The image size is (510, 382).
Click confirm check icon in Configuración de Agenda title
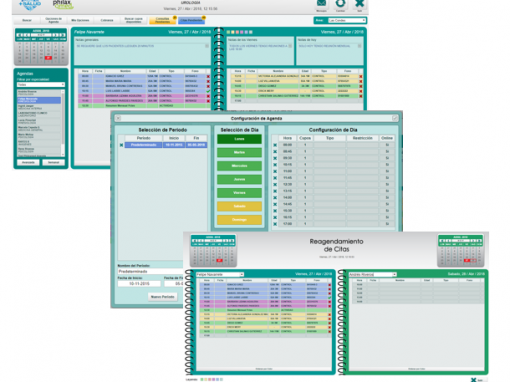(395, 118)
